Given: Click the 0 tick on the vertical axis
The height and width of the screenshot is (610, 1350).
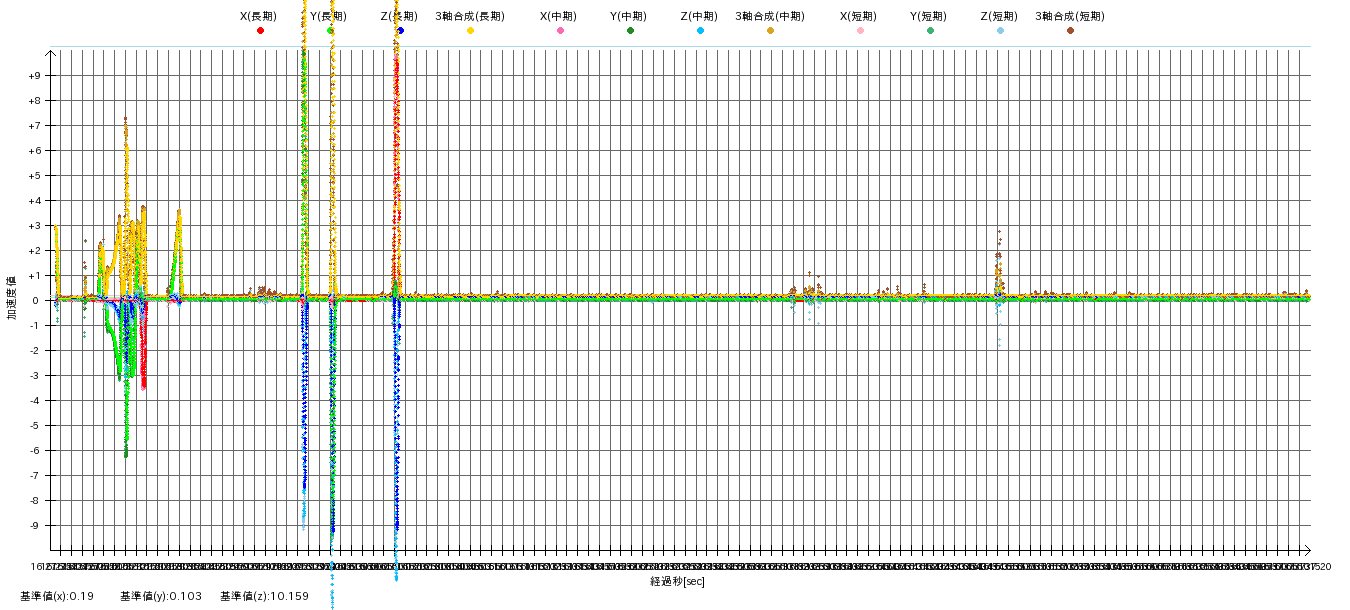Looking at the screenshot, I should tap(37, 301).
